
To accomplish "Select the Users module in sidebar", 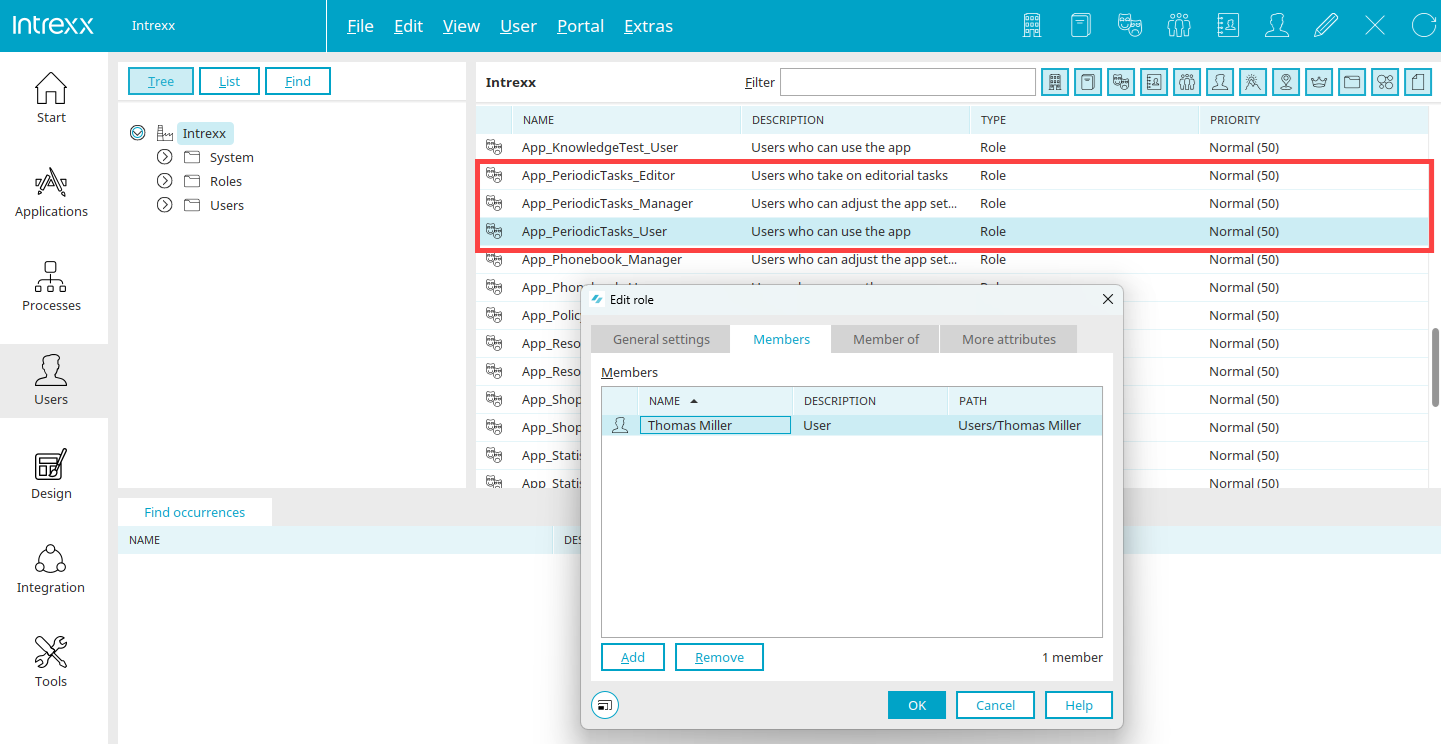I will point(51,381).
